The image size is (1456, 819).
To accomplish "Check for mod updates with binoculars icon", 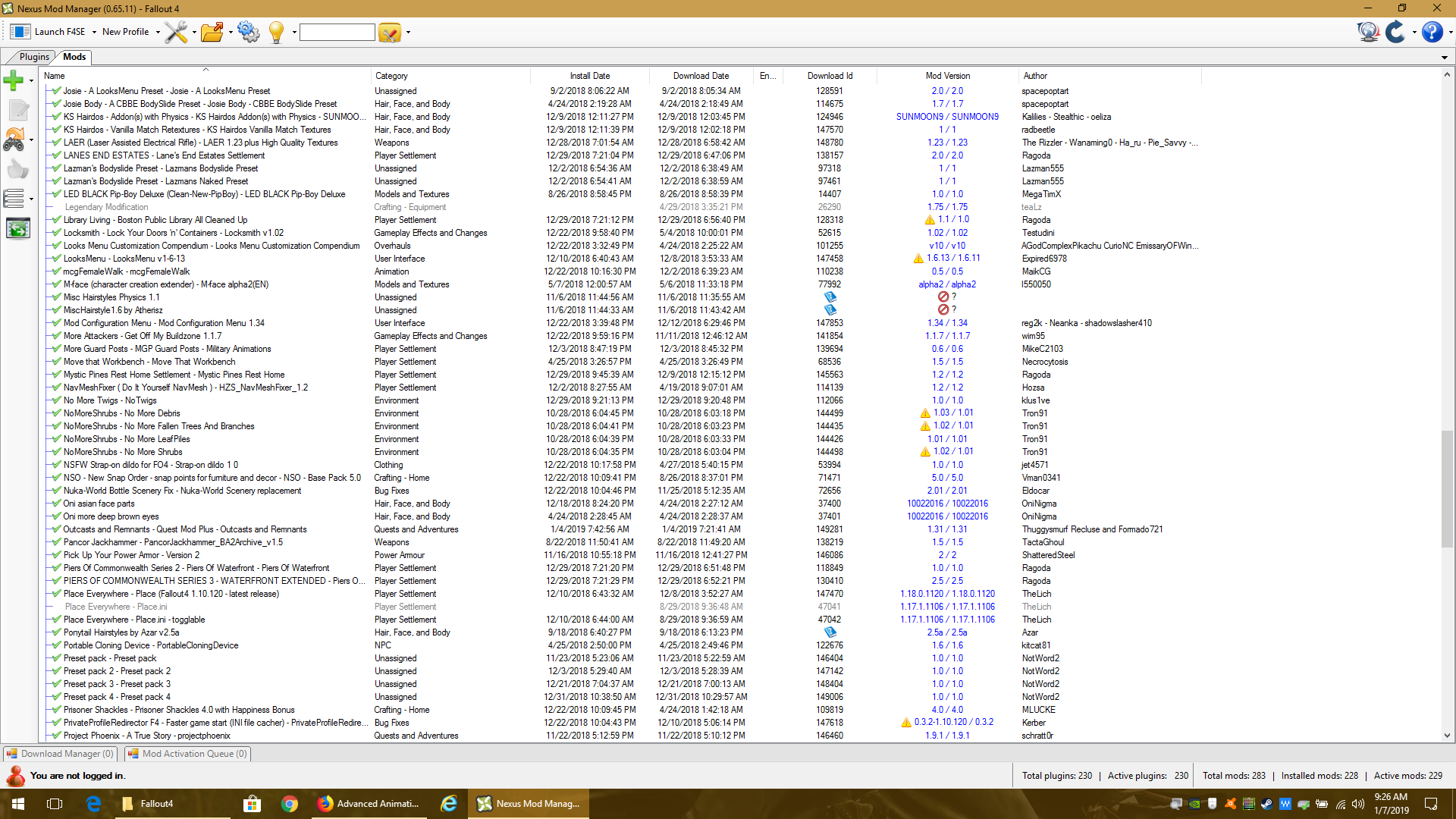I will (14, 140).
